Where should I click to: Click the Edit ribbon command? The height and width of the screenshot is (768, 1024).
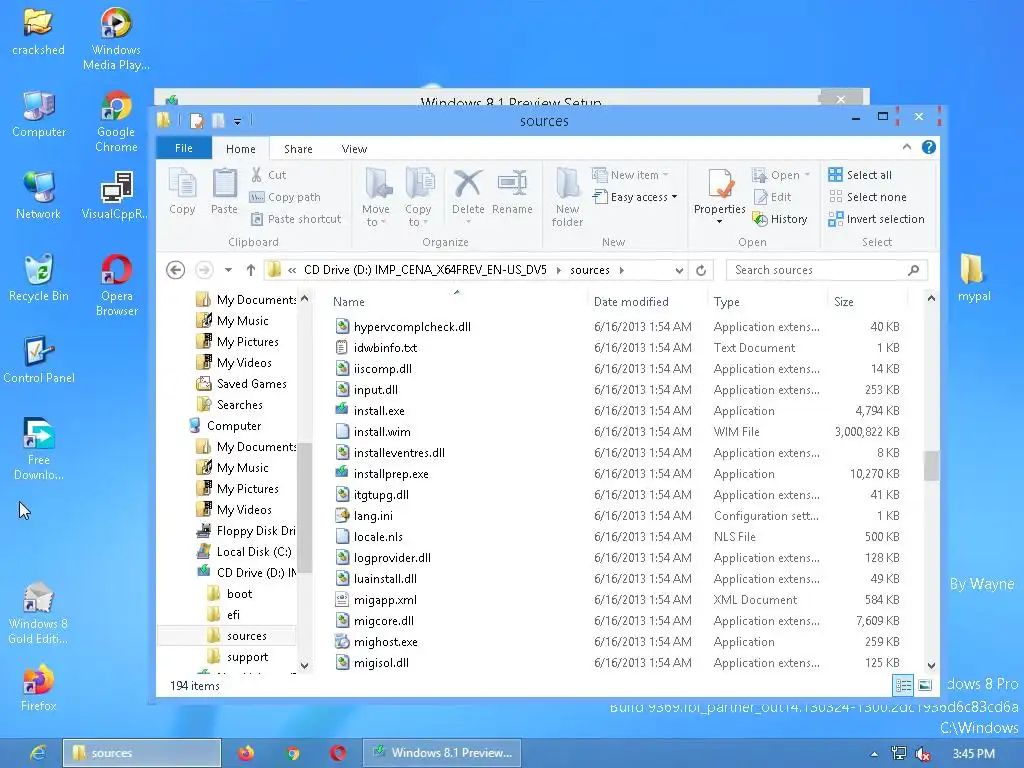(x=772, y=197)
